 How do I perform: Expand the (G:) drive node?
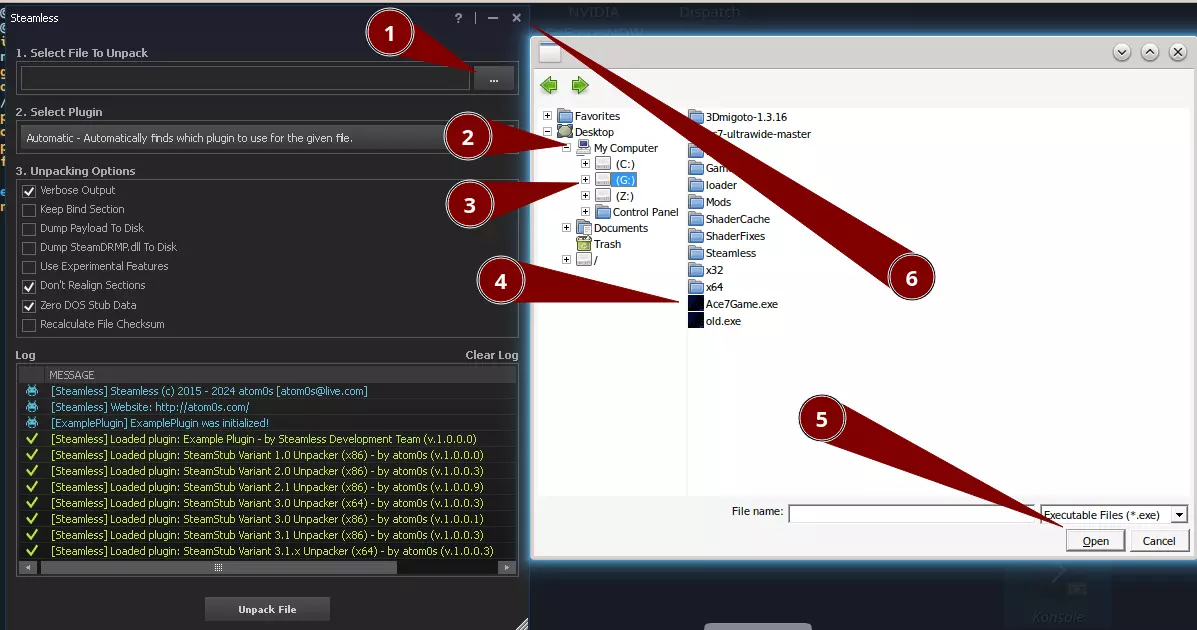point(586,180)
